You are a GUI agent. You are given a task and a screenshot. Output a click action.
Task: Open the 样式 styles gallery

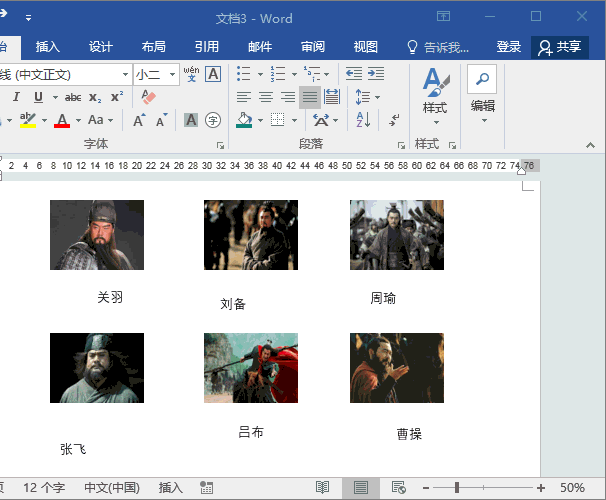(x=435, y=96)
